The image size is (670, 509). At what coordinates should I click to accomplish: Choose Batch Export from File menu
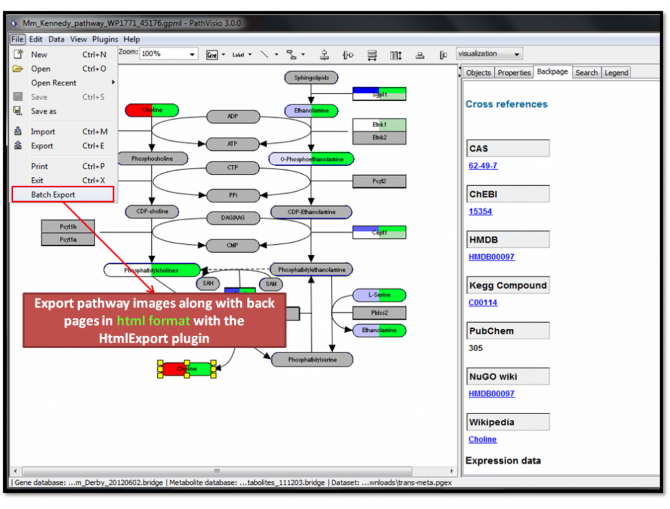coord(53,194)
